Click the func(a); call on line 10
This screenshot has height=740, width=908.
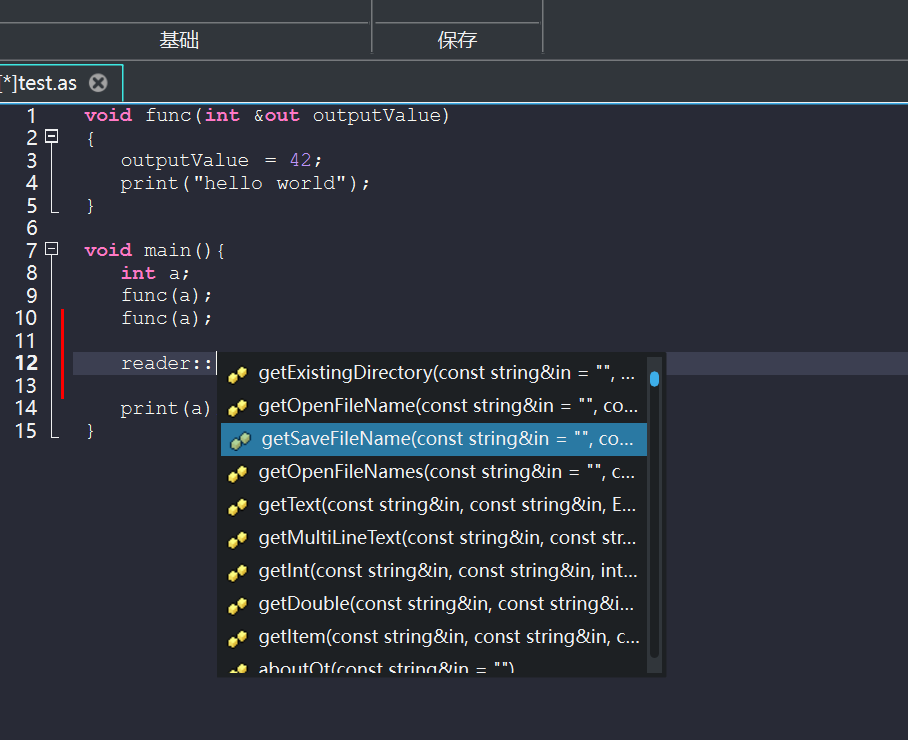(x=166, y=318)
